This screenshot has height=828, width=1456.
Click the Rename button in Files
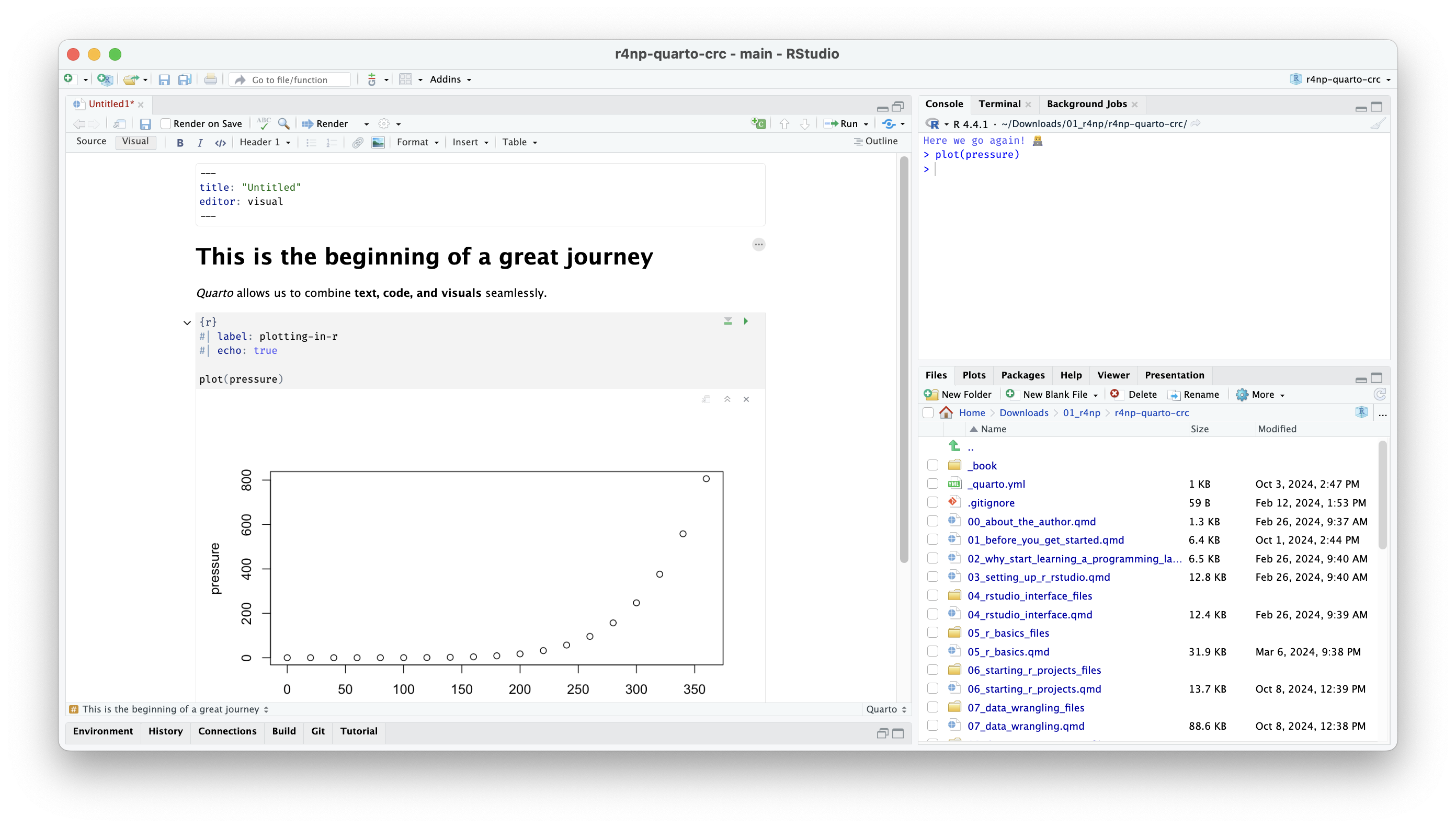click(1193, 394)
